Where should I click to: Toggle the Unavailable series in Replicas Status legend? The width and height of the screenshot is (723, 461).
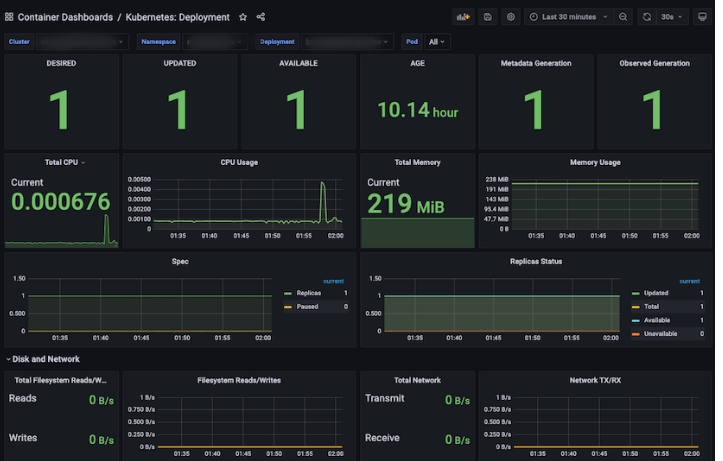660,334
